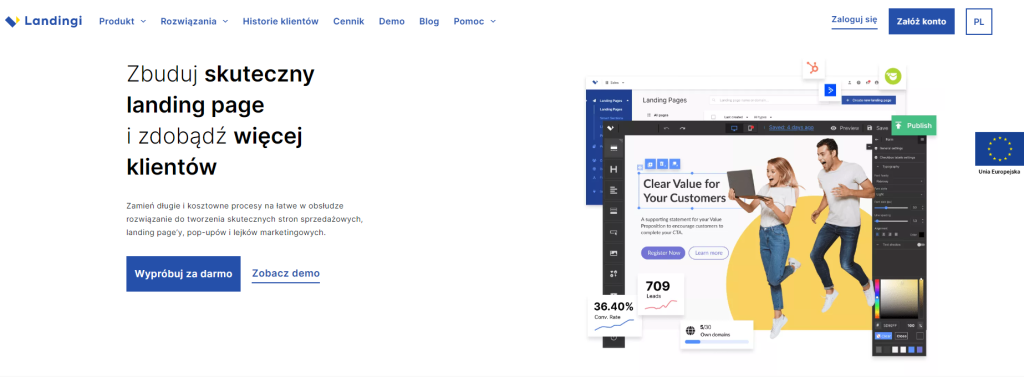Screen dimensions: 1024x377
Task: Open the Sales account dropdown in dashboard
Action: click(615, 82)
